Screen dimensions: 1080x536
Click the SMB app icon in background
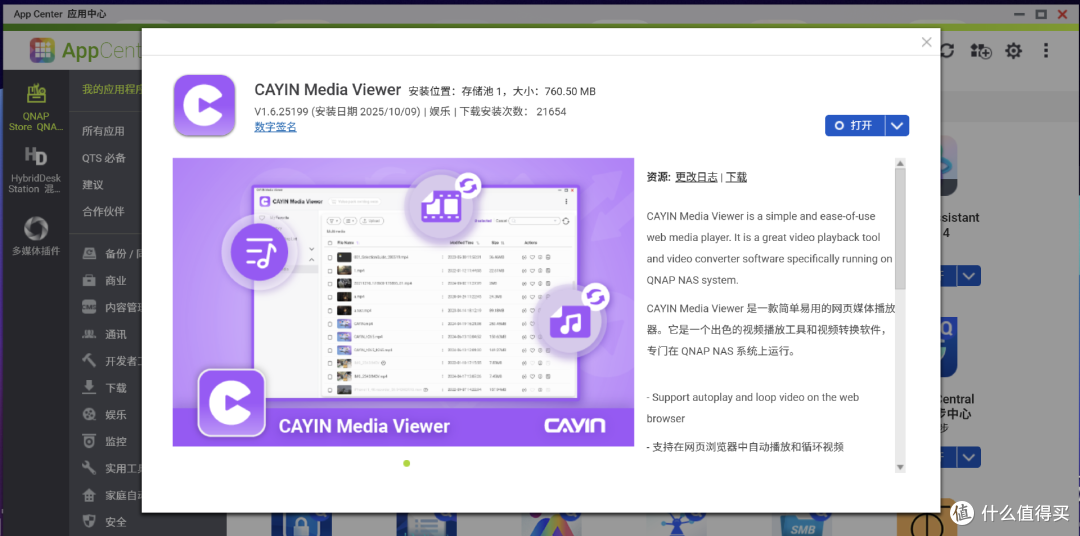click(x=804, y=522)
